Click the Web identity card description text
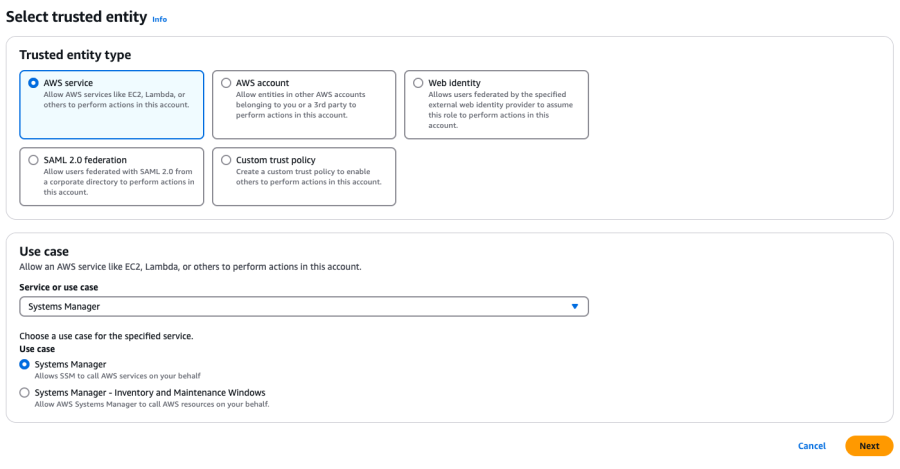This screenshot has height=469, width=900. 500,110
